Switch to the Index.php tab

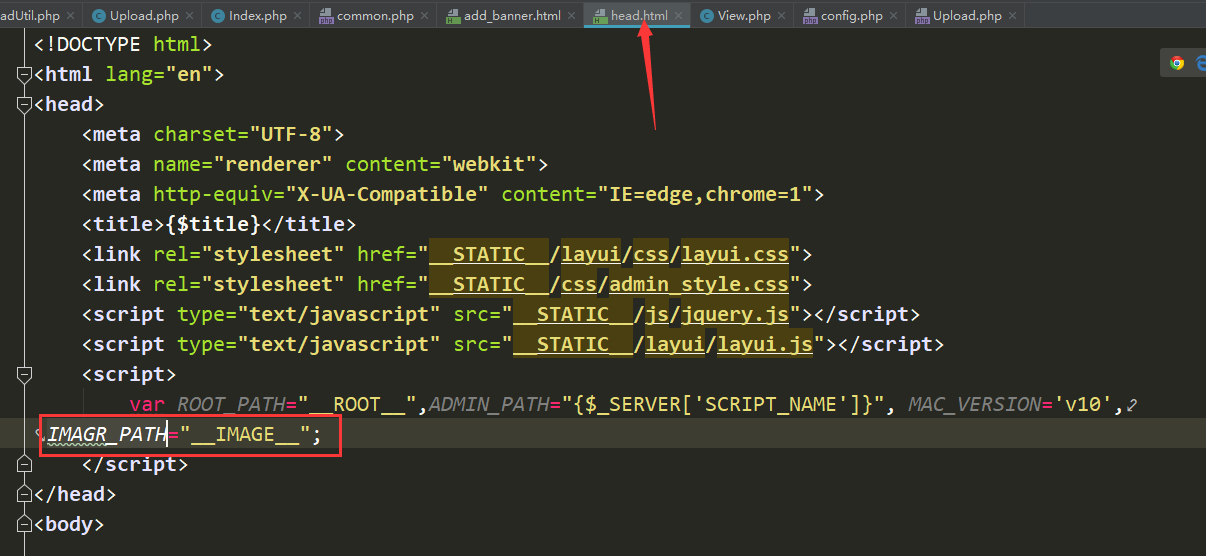pos(257,16)
